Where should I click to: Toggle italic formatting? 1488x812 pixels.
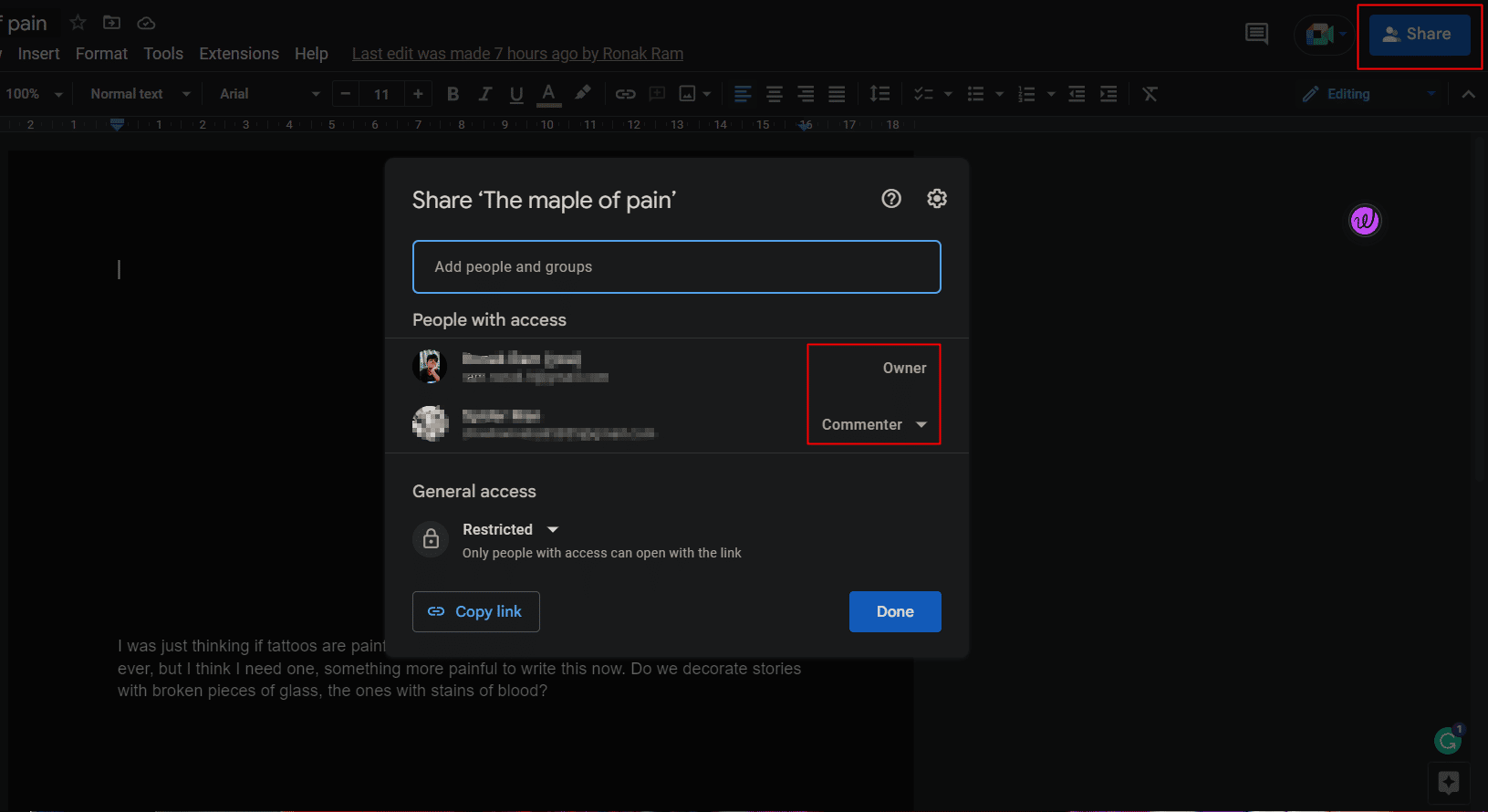pos(484,94)
